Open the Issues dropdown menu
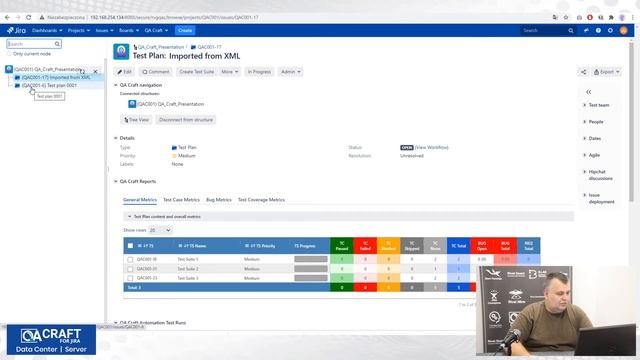Image resolution: width=640 pixels, height=360 pixels. click(x=104, y=31)
